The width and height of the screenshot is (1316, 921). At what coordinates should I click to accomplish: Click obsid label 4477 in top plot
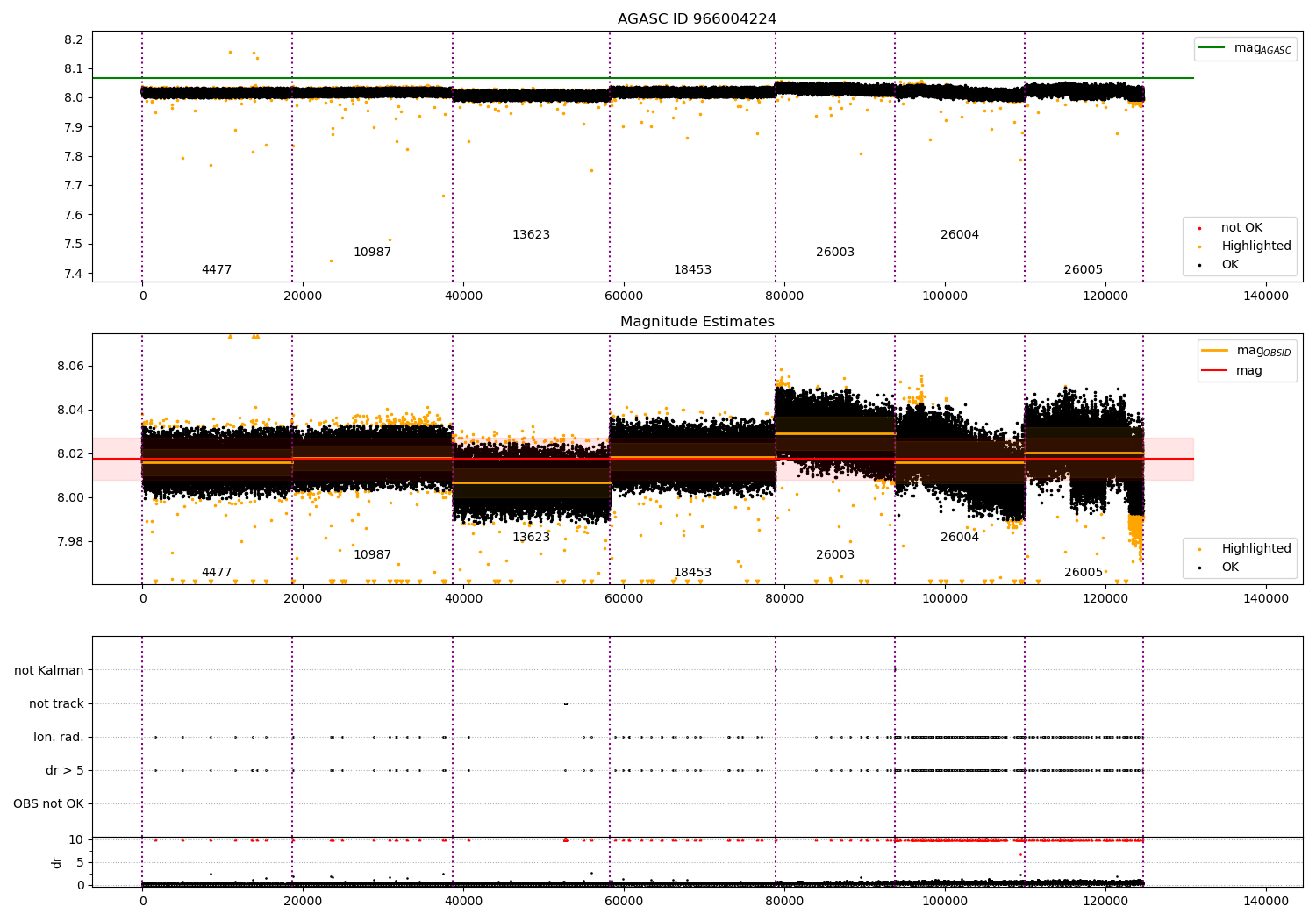[217, 270]
